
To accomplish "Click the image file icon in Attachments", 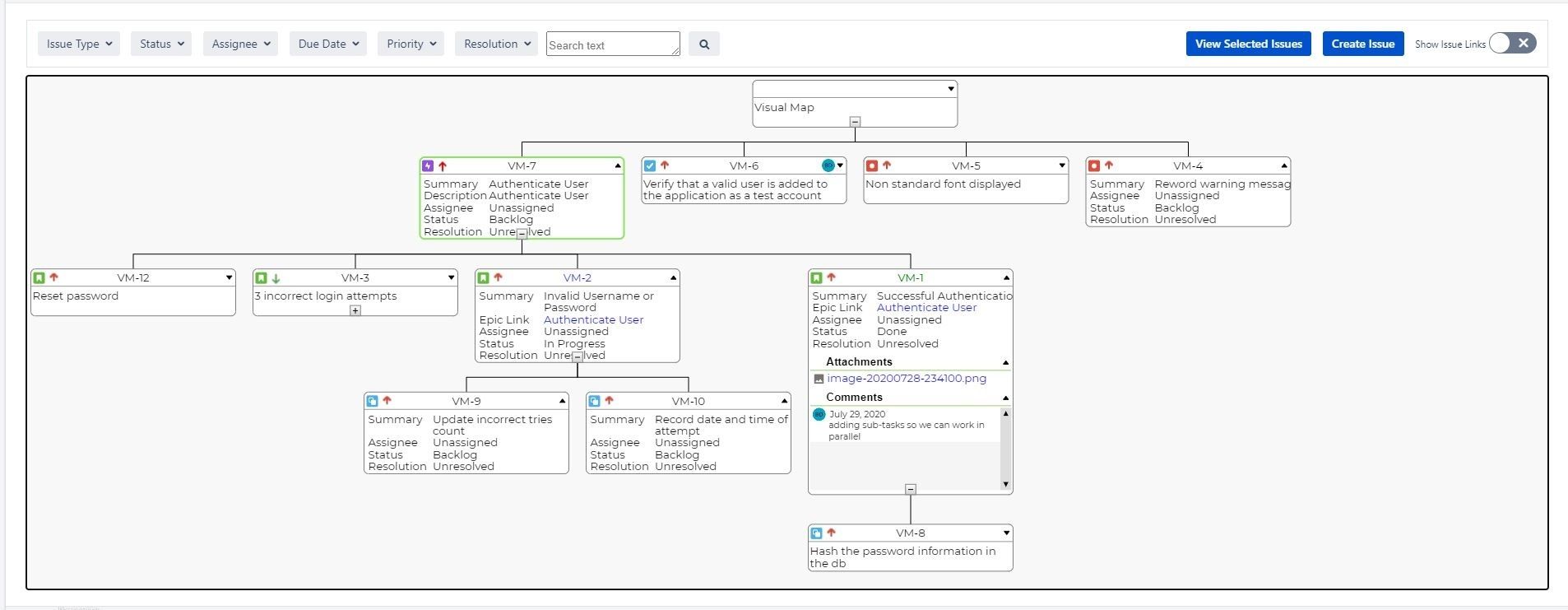I will point(819,380).
